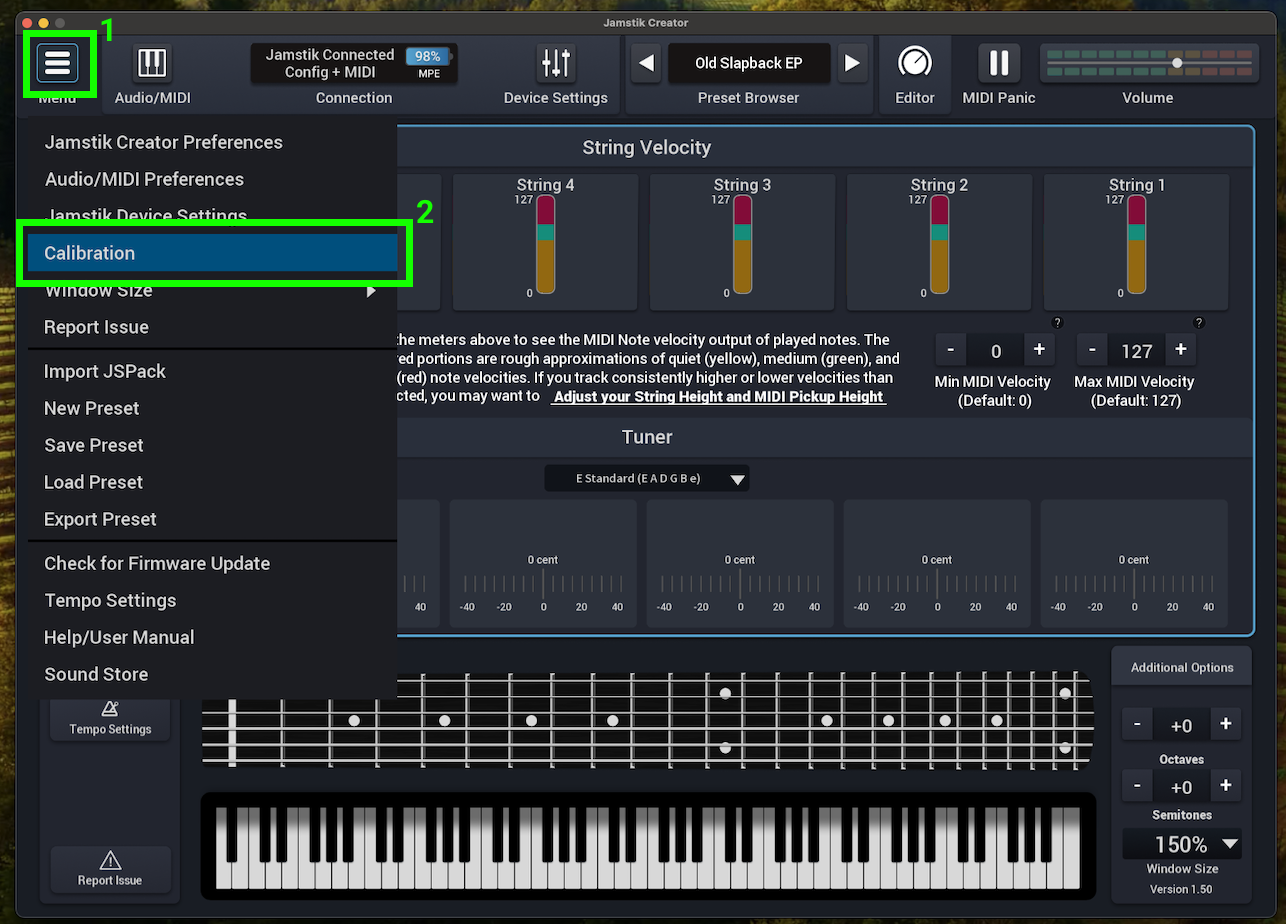Decrease Max MIDI Velocity with minus
The height and width of the screenshot is (924, 1286).
tap(1093, 350)
